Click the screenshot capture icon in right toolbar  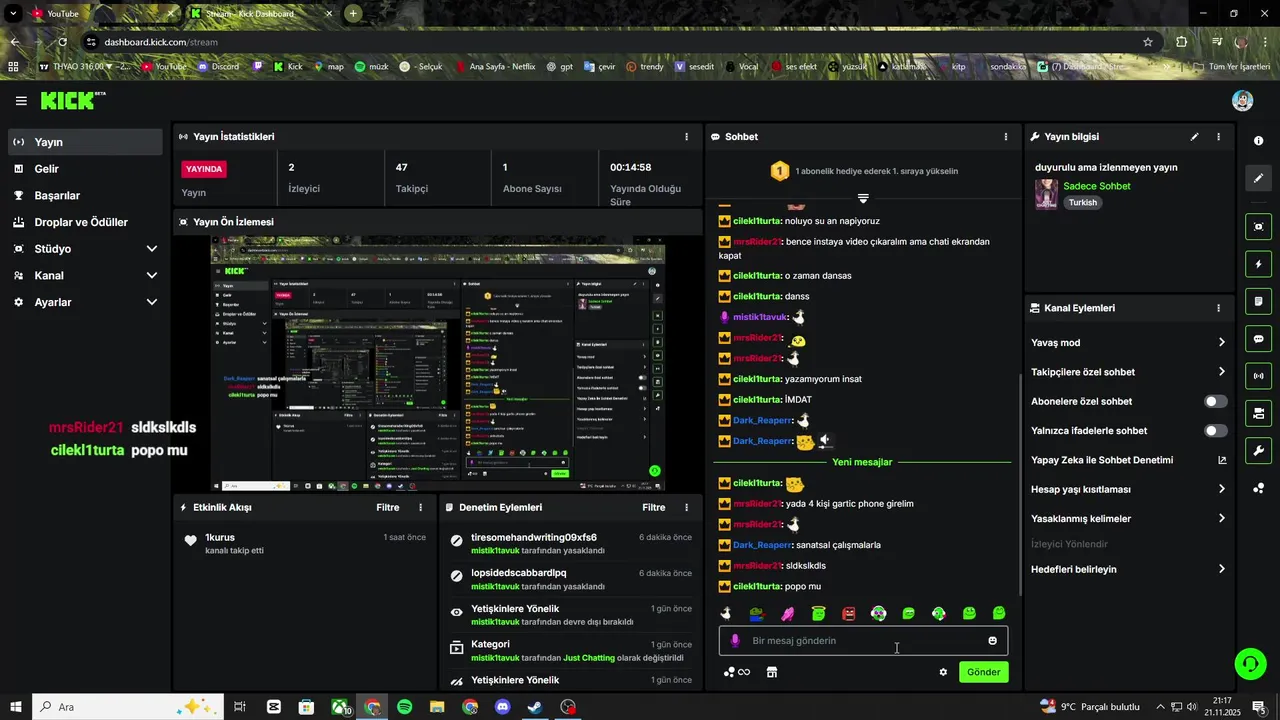coord(1259,227)
